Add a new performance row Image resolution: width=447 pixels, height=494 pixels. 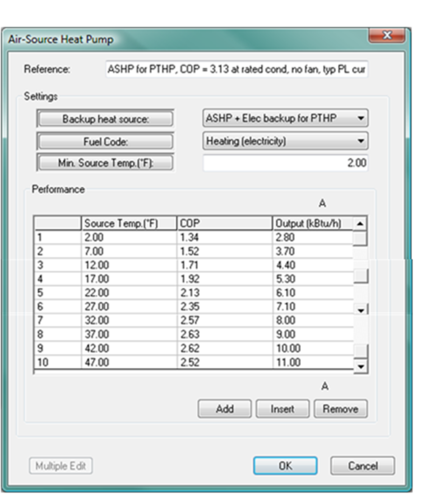(225, 409)
